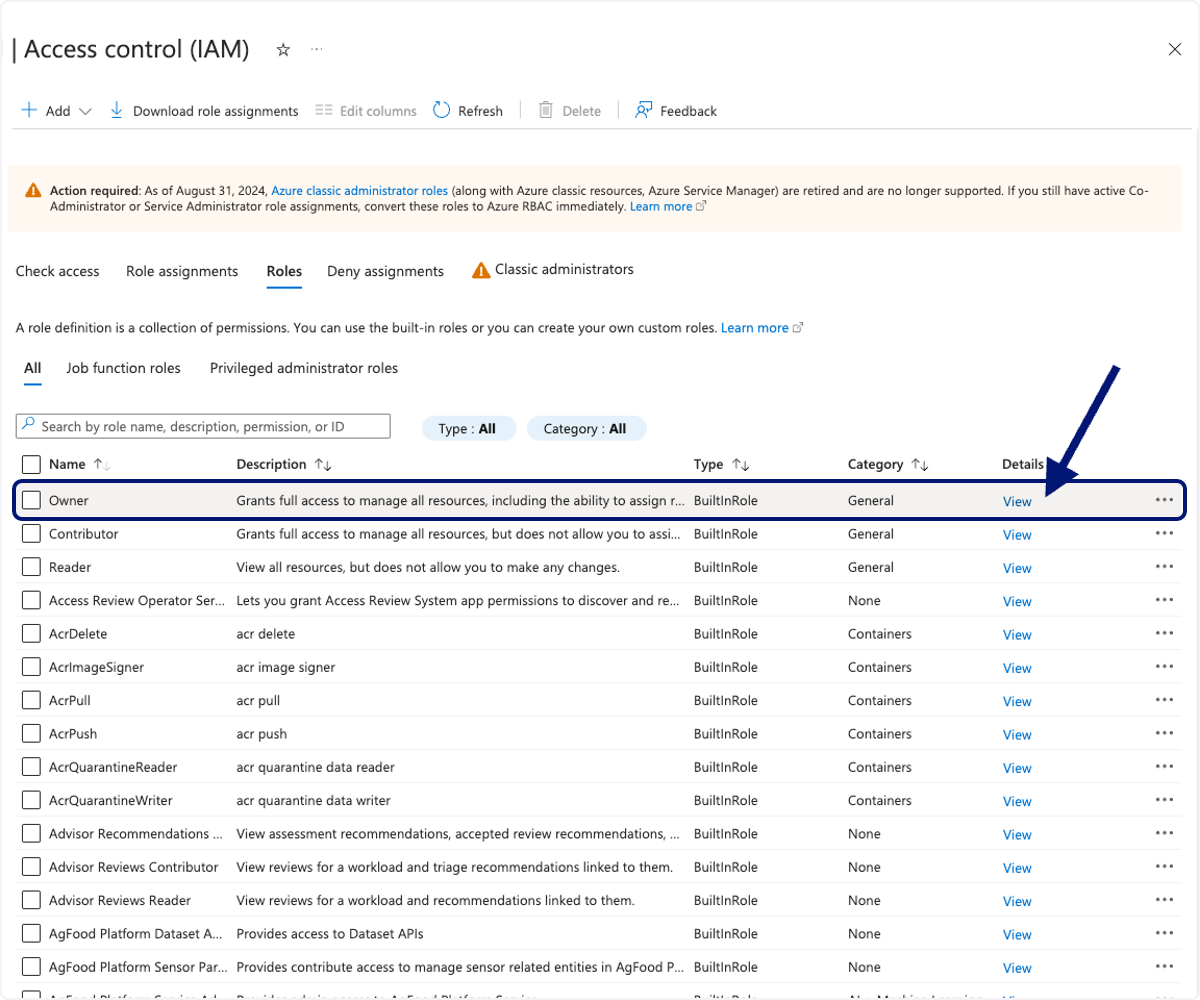
Task: Switch to the Role assignments tab
Action: tap(182, 271)
